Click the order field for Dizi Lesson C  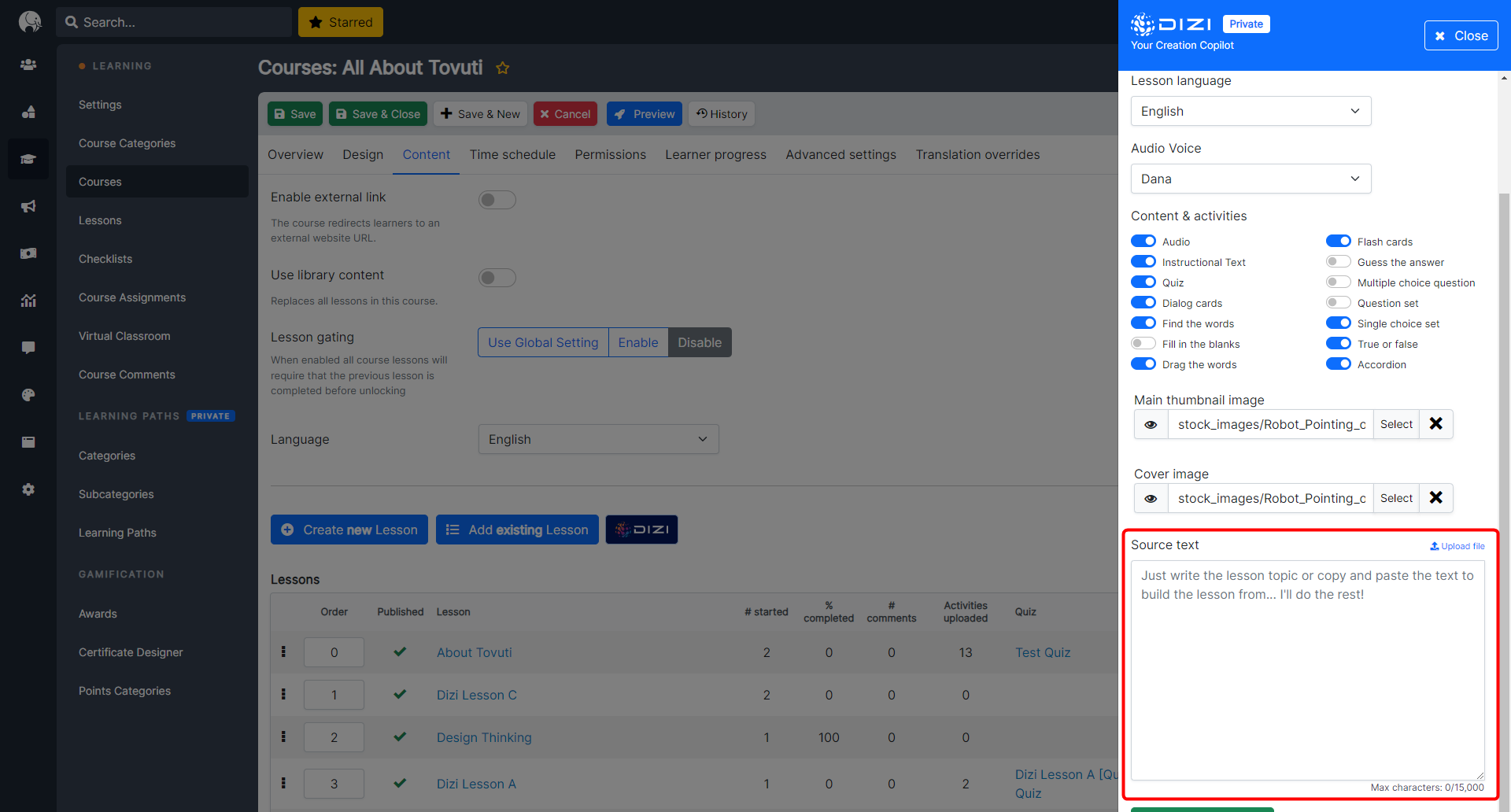pyautogui.click(x=334, y=695)
